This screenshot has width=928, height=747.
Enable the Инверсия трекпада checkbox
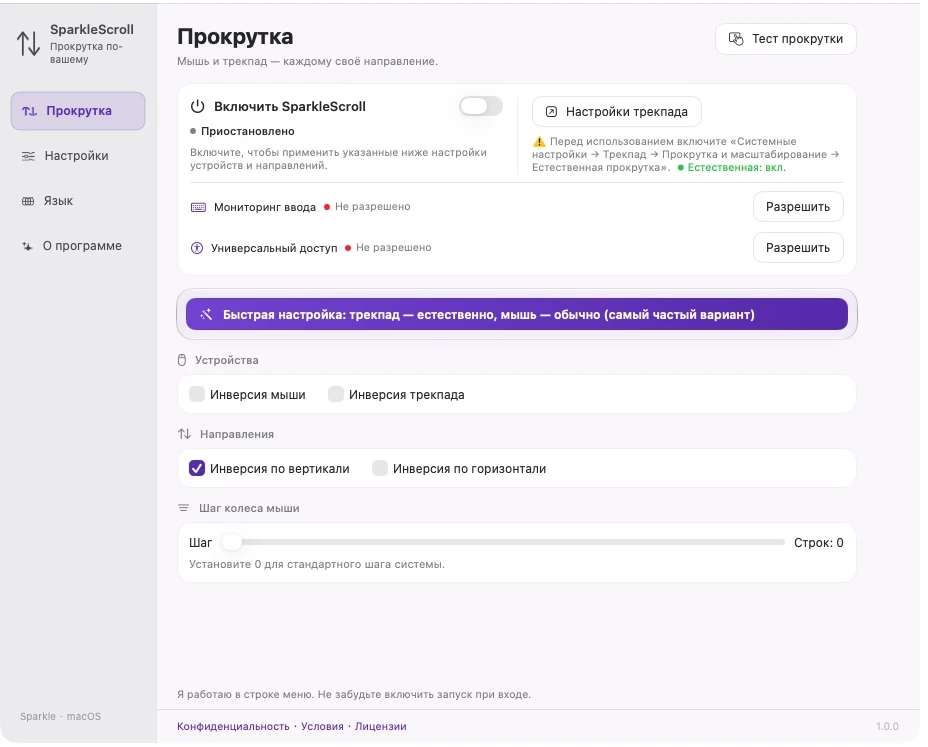coord(336,394)
